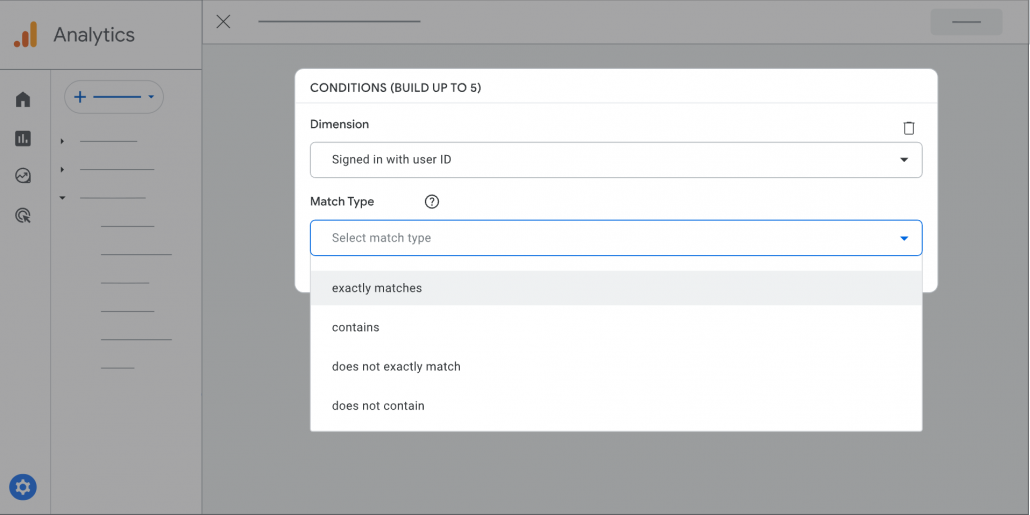
Task: Delete condition with trash icon
Action: click(908, 128)
